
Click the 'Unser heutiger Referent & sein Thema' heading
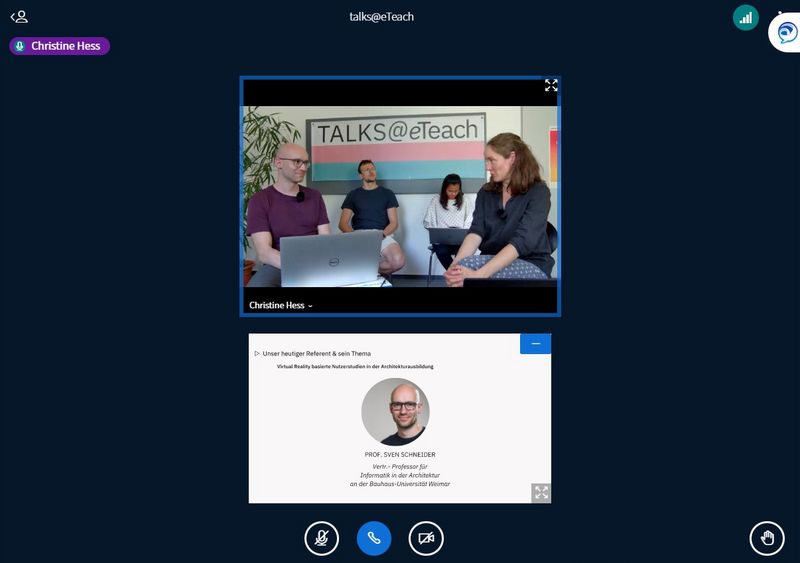tap(317, 353)
